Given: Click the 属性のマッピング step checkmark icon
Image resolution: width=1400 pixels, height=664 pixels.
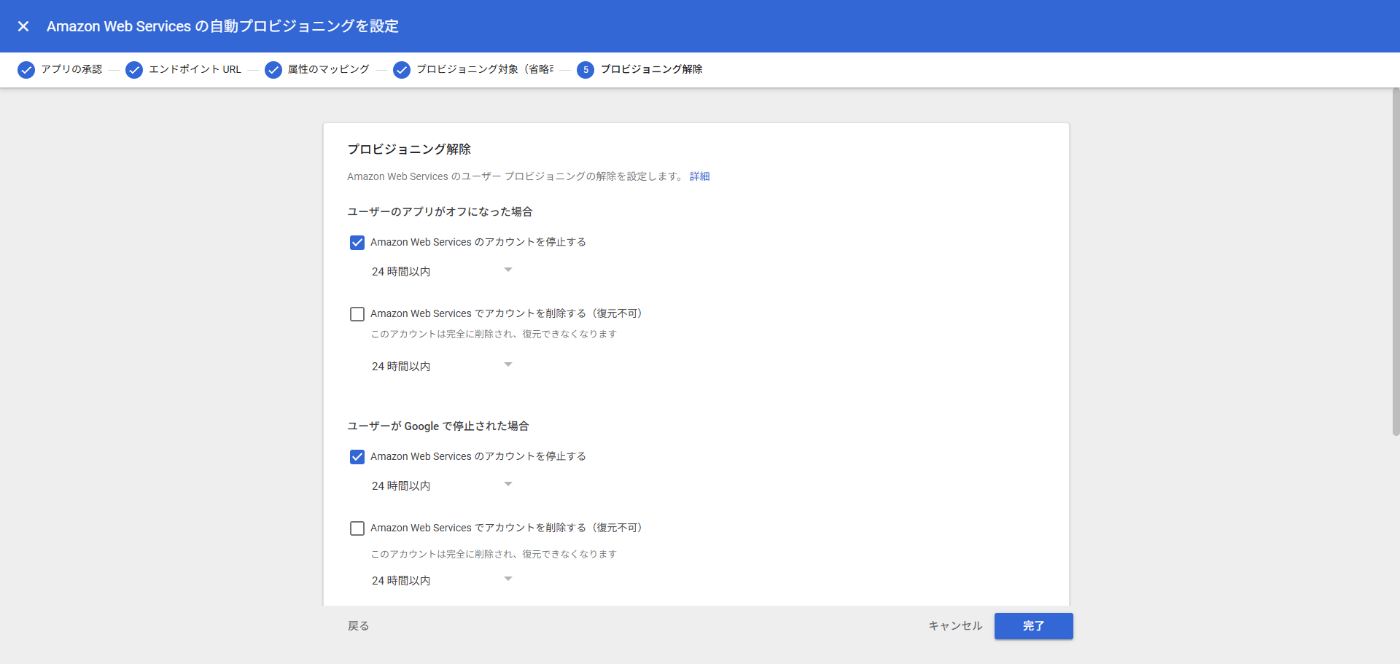Looking at the screenshot, I should tap(273, 70).
